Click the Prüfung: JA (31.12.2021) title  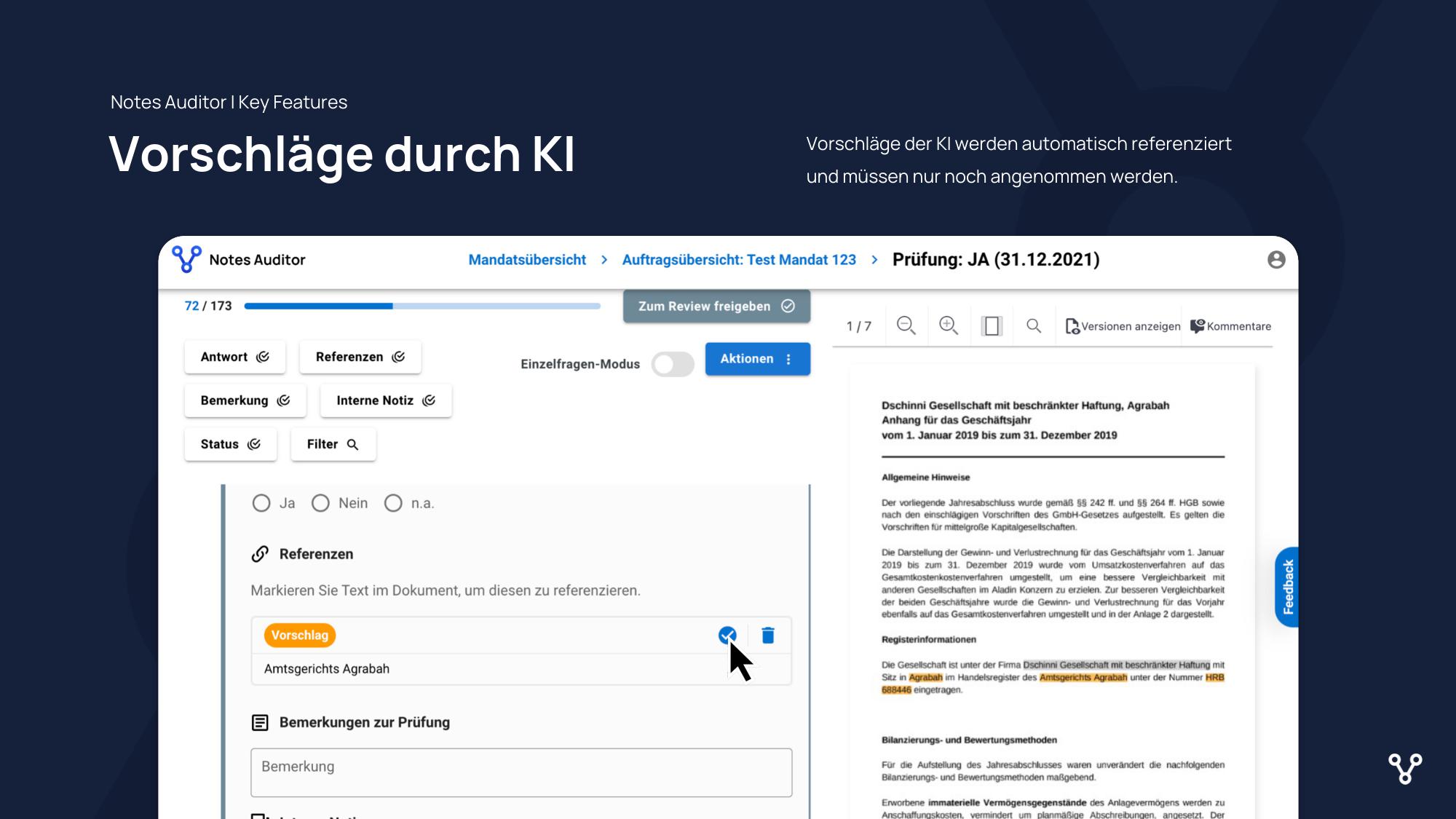point(996,260)
